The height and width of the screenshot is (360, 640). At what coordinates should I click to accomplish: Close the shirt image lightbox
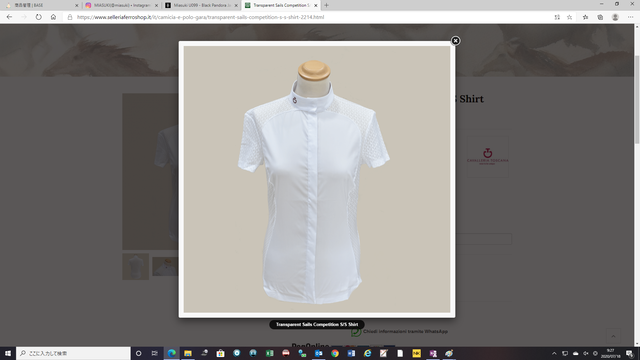pyautogui.click(x=455, y=41)
